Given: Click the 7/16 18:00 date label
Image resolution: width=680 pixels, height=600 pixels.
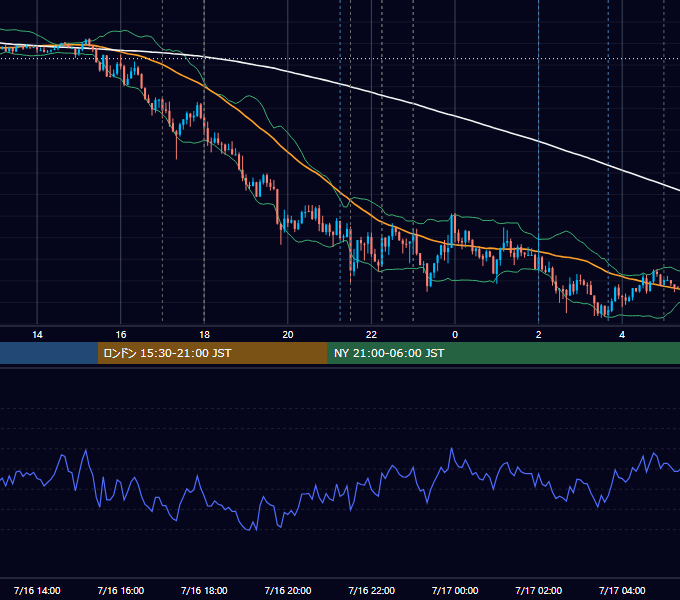Looking at the screenshot, I should tap(204, 590).
